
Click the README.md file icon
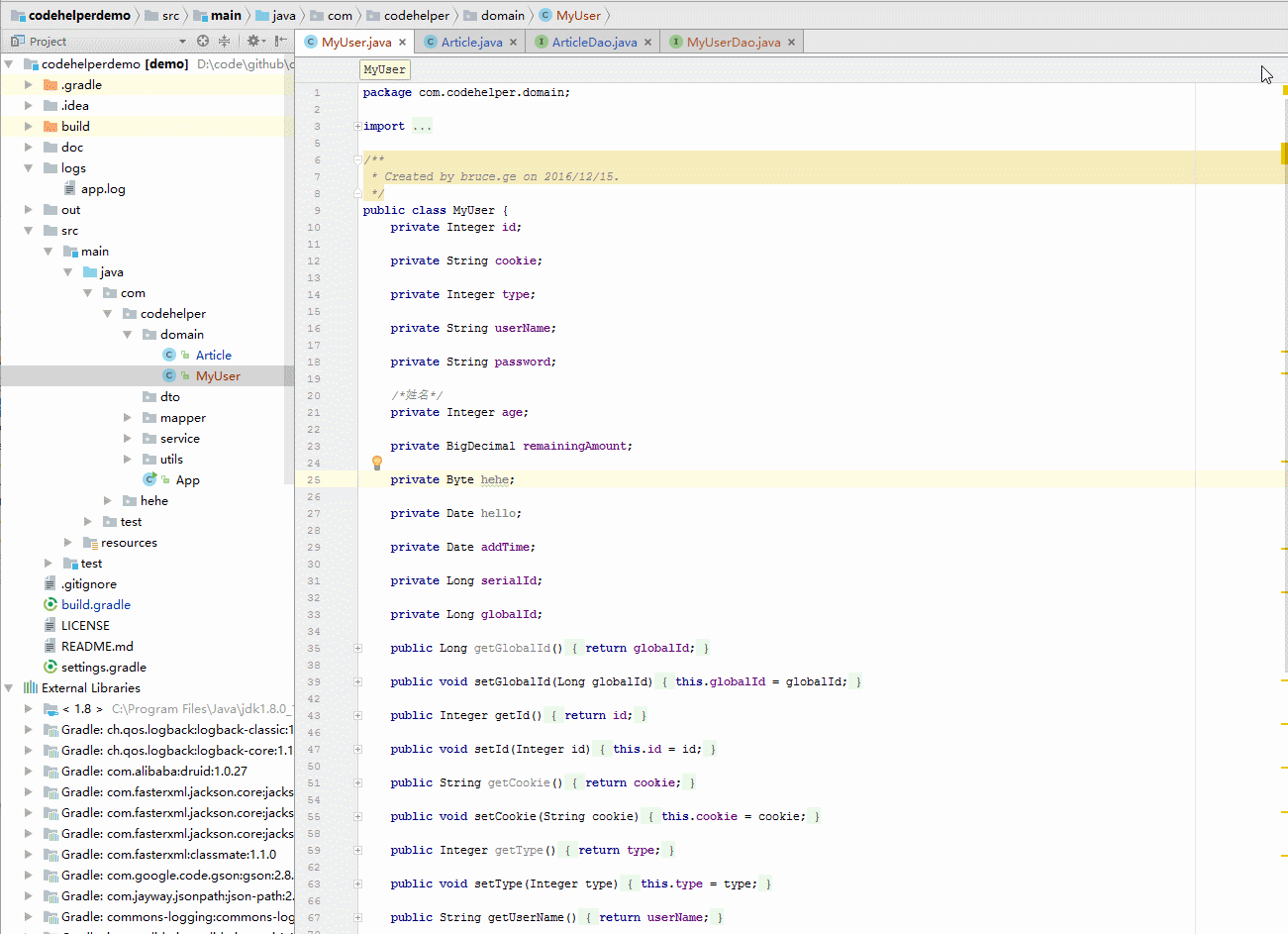(x=50, y=646)
